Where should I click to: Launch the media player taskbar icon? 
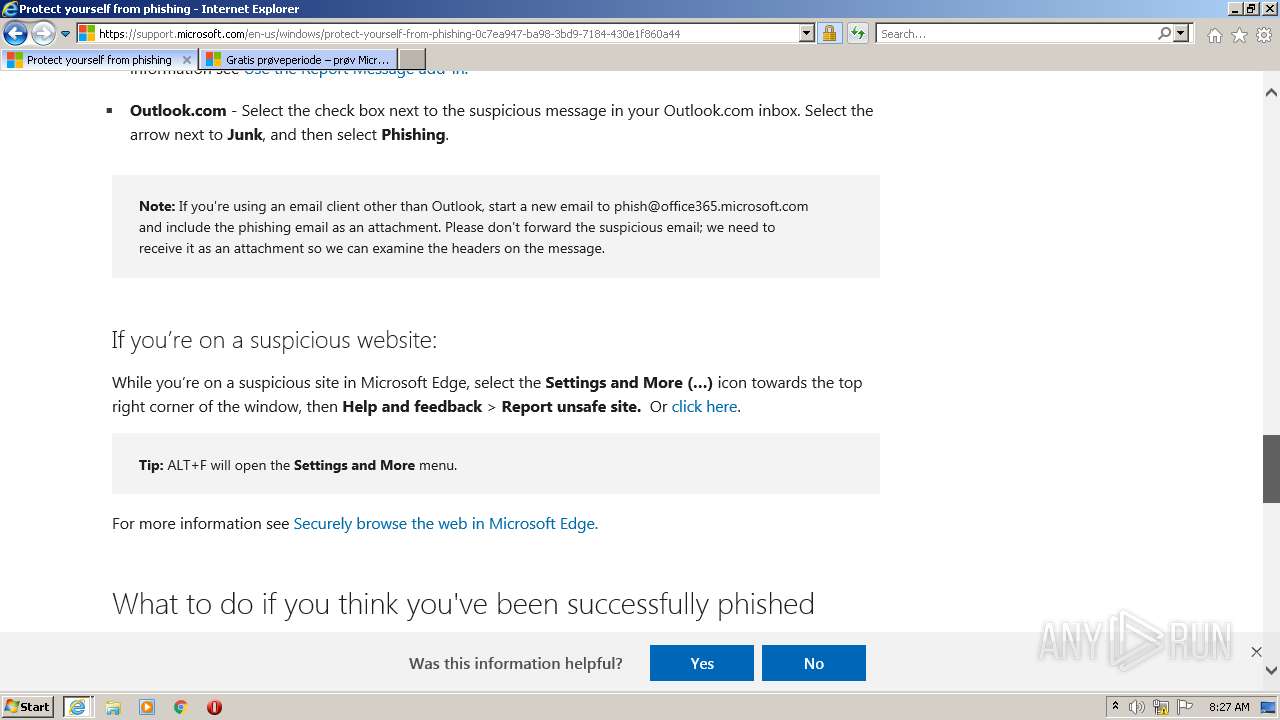(x=147, y=707)
